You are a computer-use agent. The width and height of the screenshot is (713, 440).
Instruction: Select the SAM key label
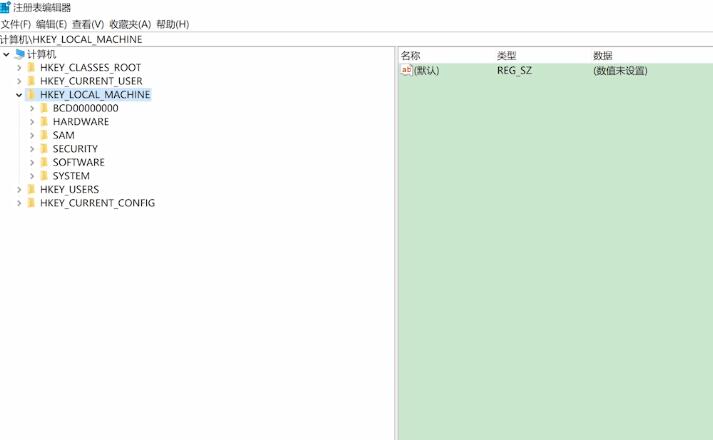tap(64, 135)
